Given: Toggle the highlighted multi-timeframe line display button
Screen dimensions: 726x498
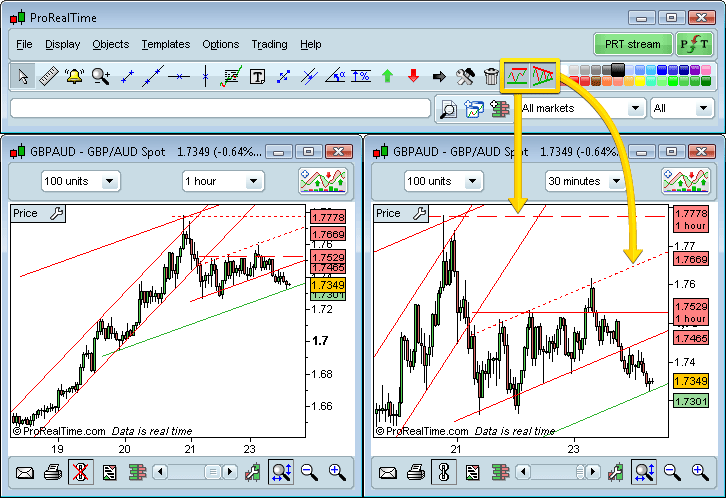Looking at the screenshot, I should (x=517, y=75).
